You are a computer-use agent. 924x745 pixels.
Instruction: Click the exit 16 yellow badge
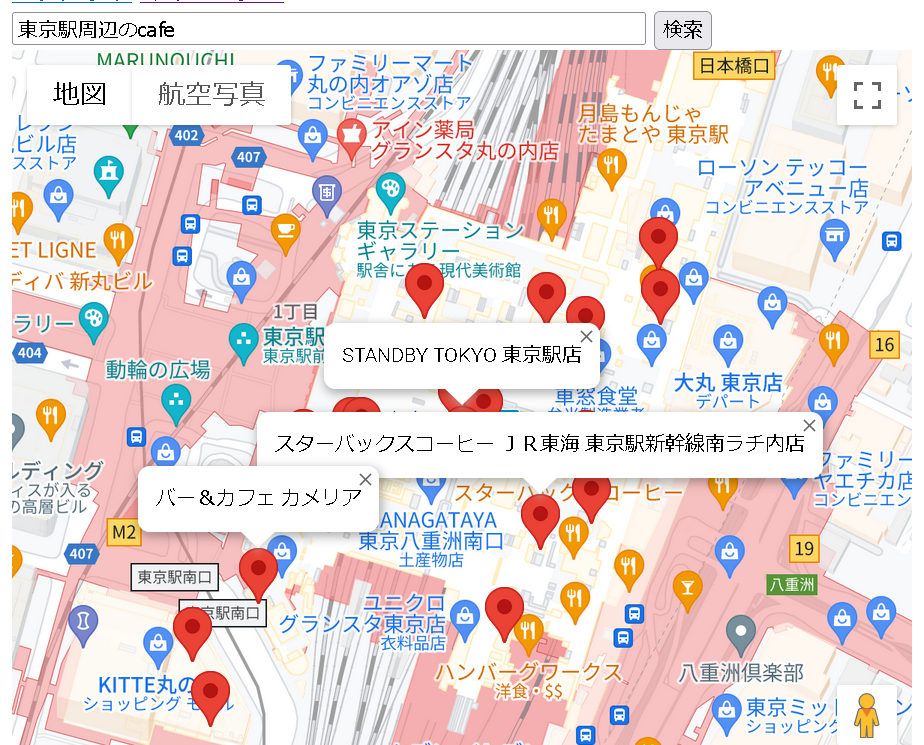coord(885,344)
